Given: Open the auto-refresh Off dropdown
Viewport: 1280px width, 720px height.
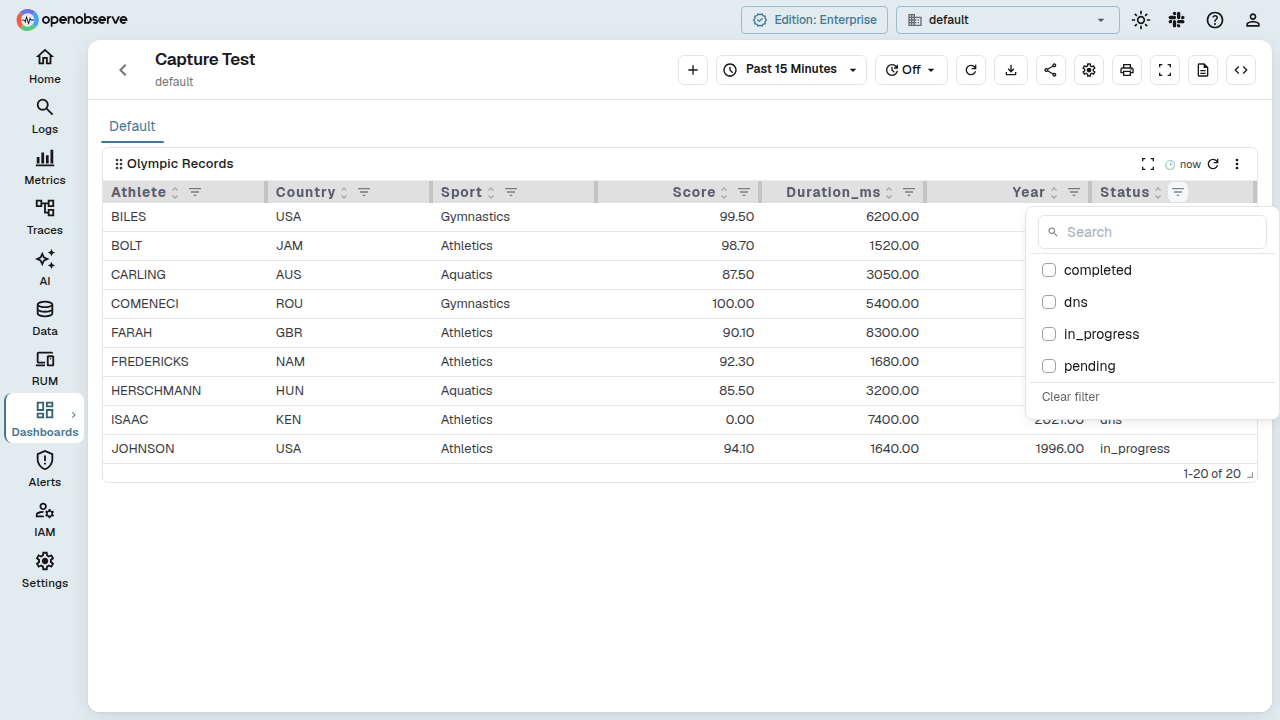Looking at the screenshot, I should tap(911, 70).
